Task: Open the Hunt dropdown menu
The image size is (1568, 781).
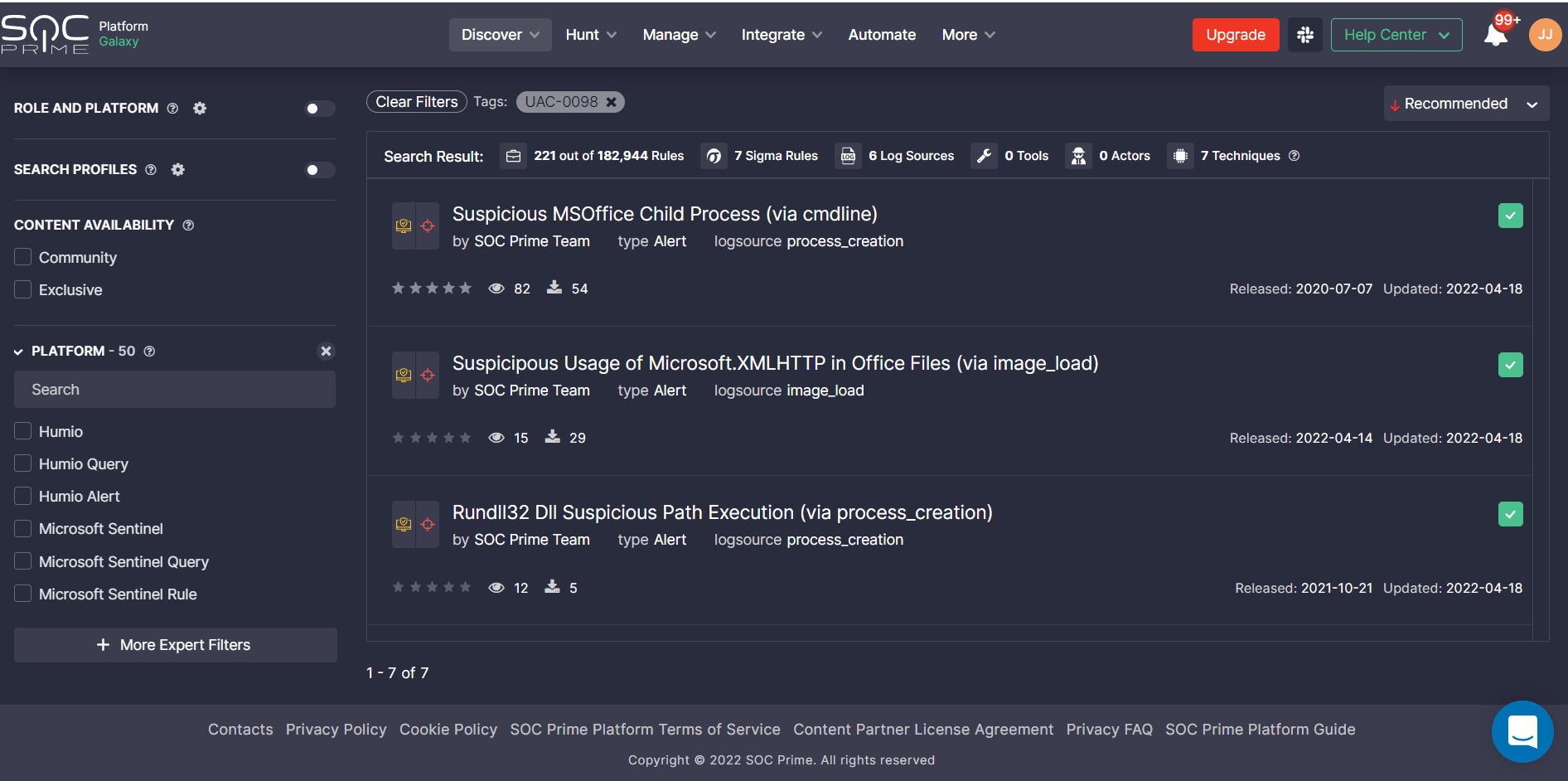Action: click(x=591, y=35)
